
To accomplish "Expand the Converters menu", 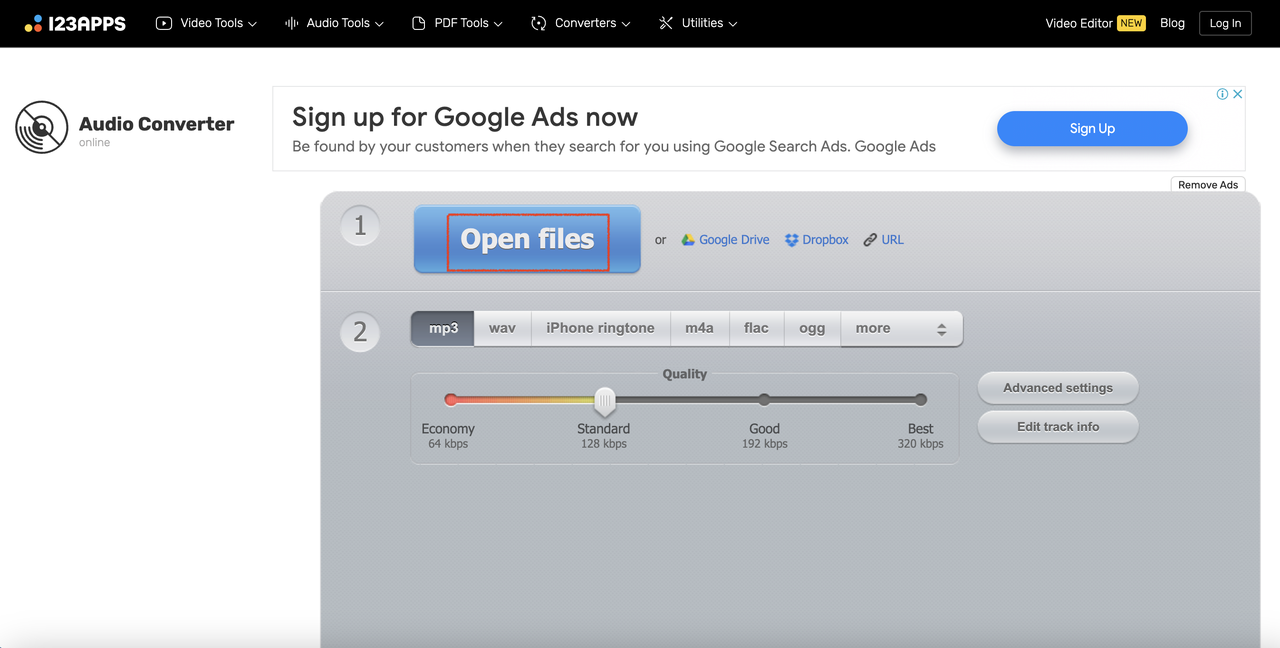I will click(581, 23).
